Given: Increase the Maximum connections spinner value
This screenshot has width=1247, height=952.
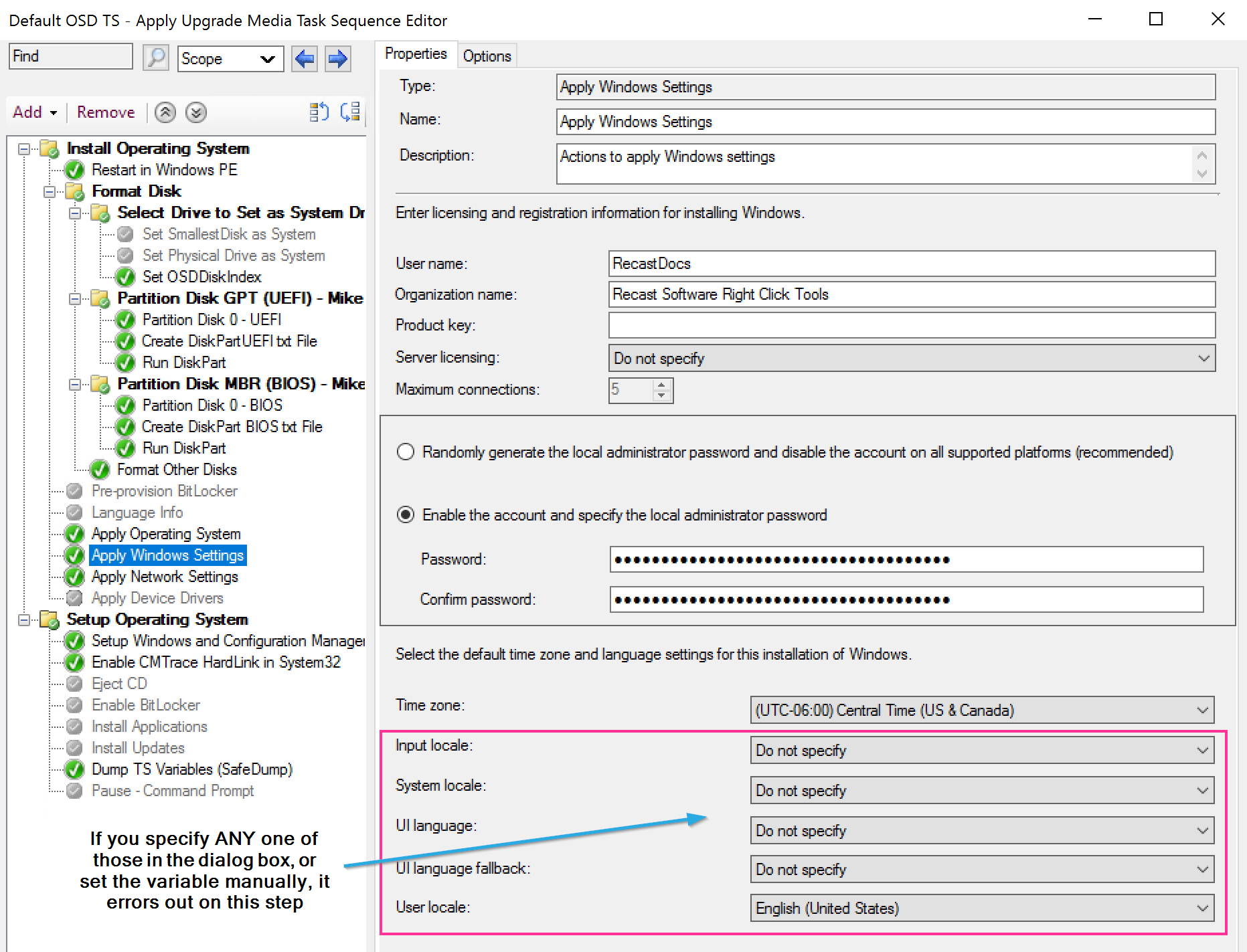Looking at the screenshot, I should click(661, 385).
